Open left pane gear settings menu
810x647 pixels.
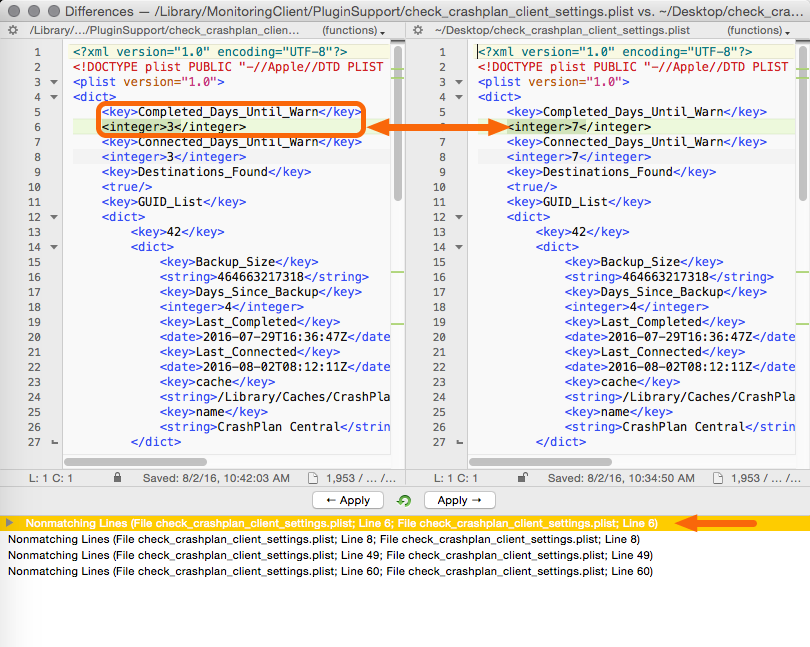tap(13, 30)
